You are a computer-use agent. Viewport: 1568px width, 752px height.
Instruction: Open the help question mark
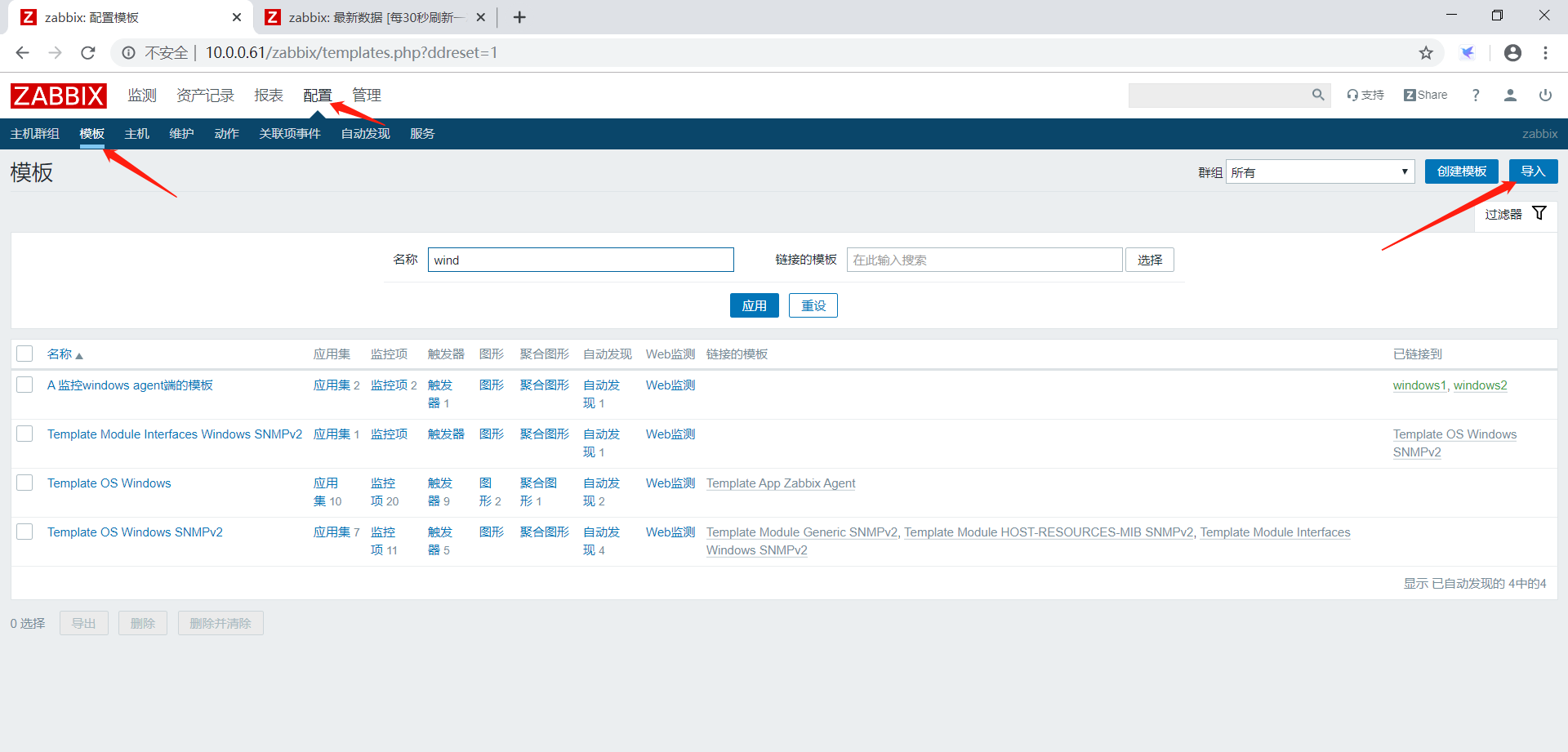point(1476,95)
